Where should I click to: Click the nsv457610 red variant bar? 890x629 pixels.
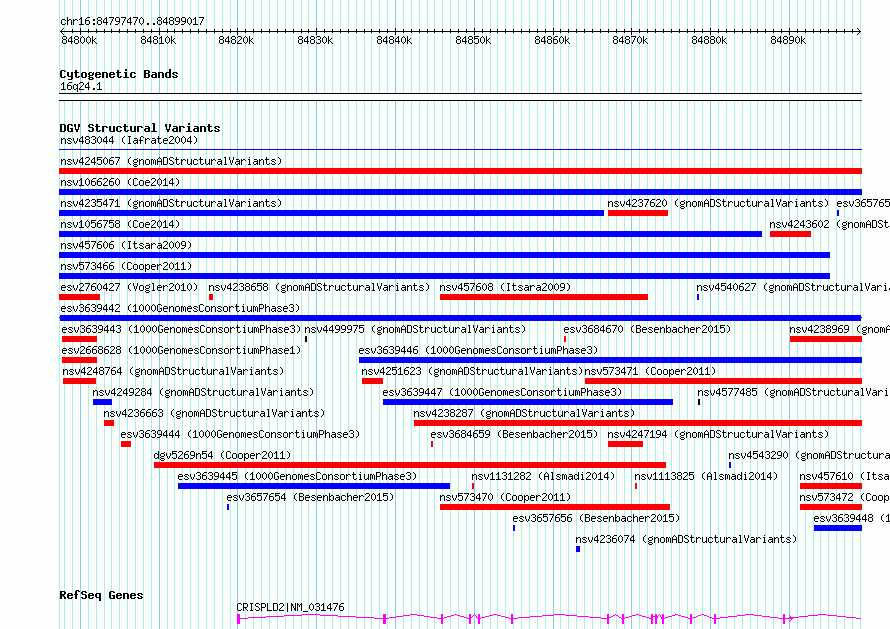coord(831,486)
